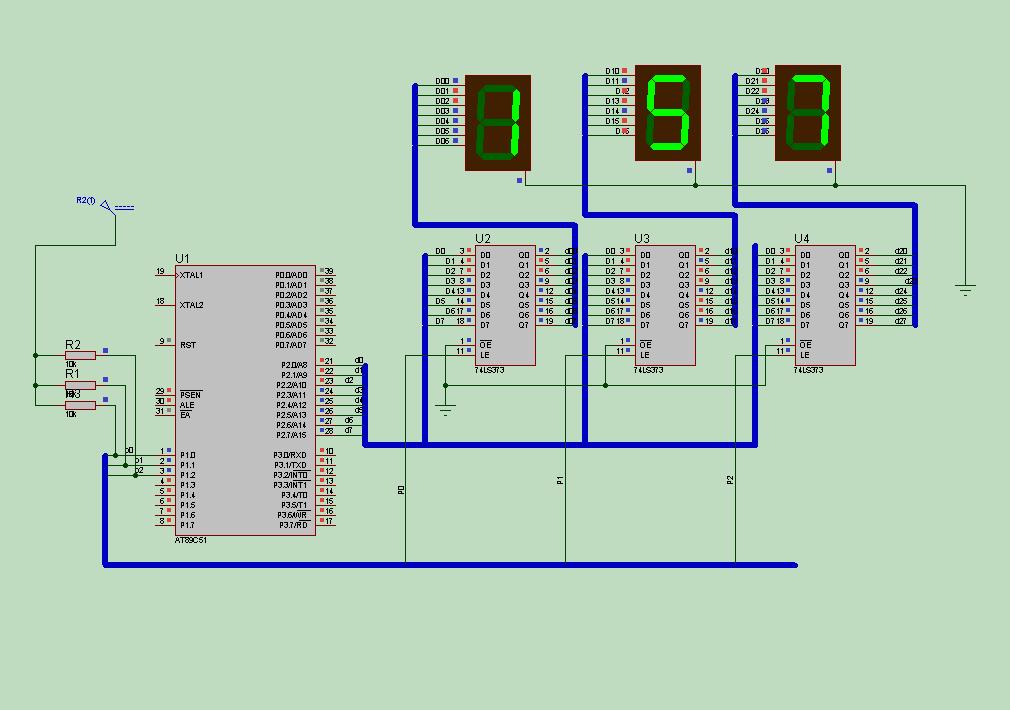The image size is (1010, 710).
Task: Click the 'U3' reference label
Action: [x=642, y=239]
